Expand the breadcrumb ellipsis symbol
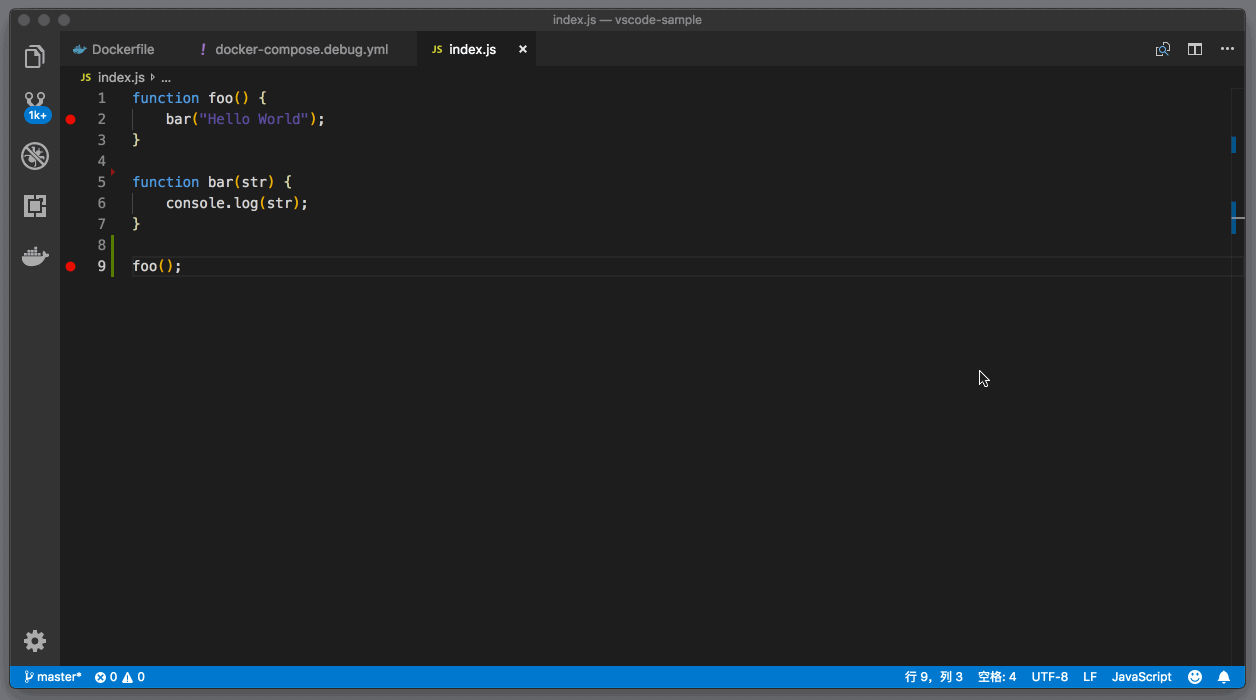1256x700 pixels. (166, 77)
